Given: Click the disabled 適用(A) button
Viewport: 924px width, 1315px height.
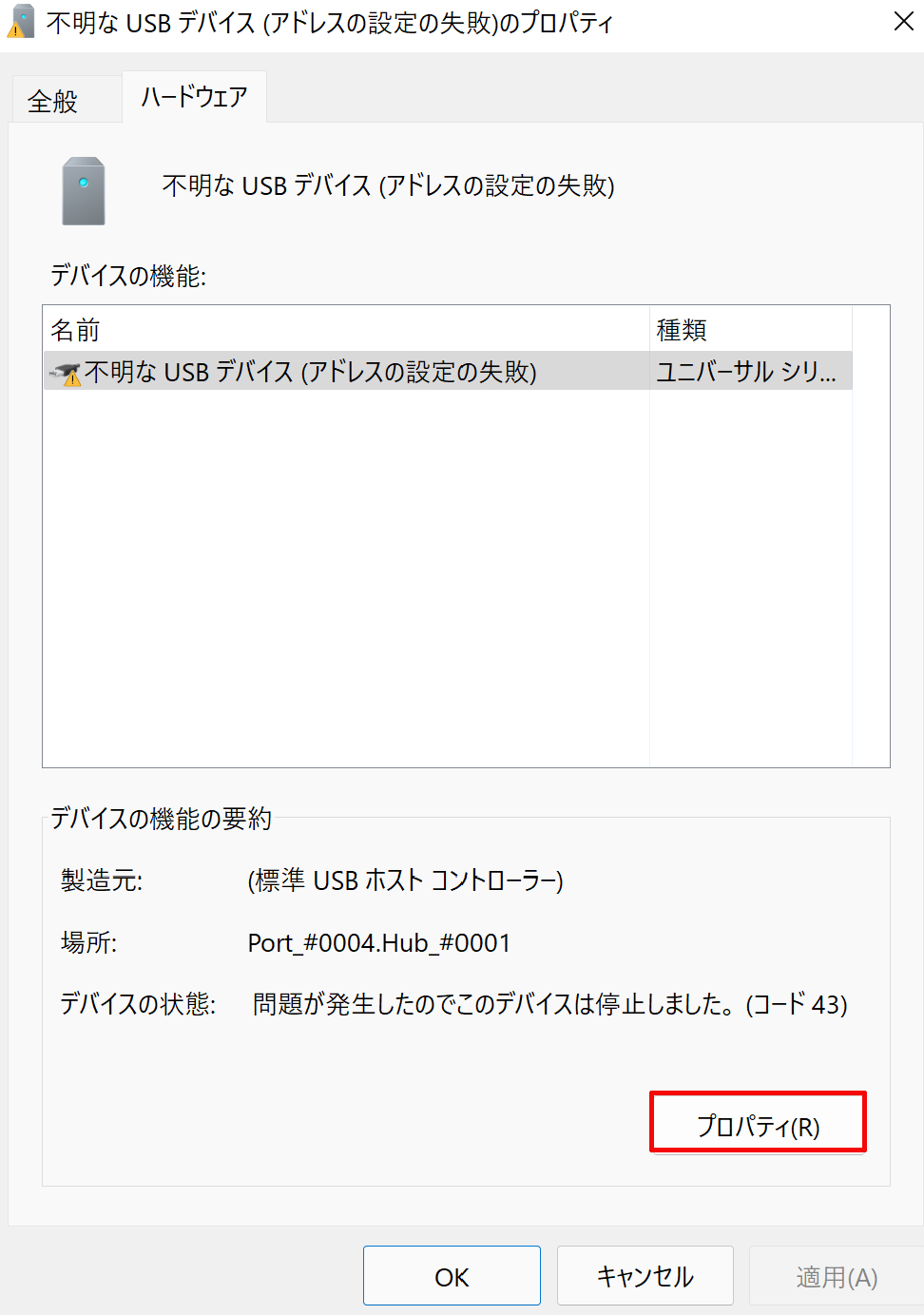Looking at the screenshot, I should click(x=838, y=1276).
